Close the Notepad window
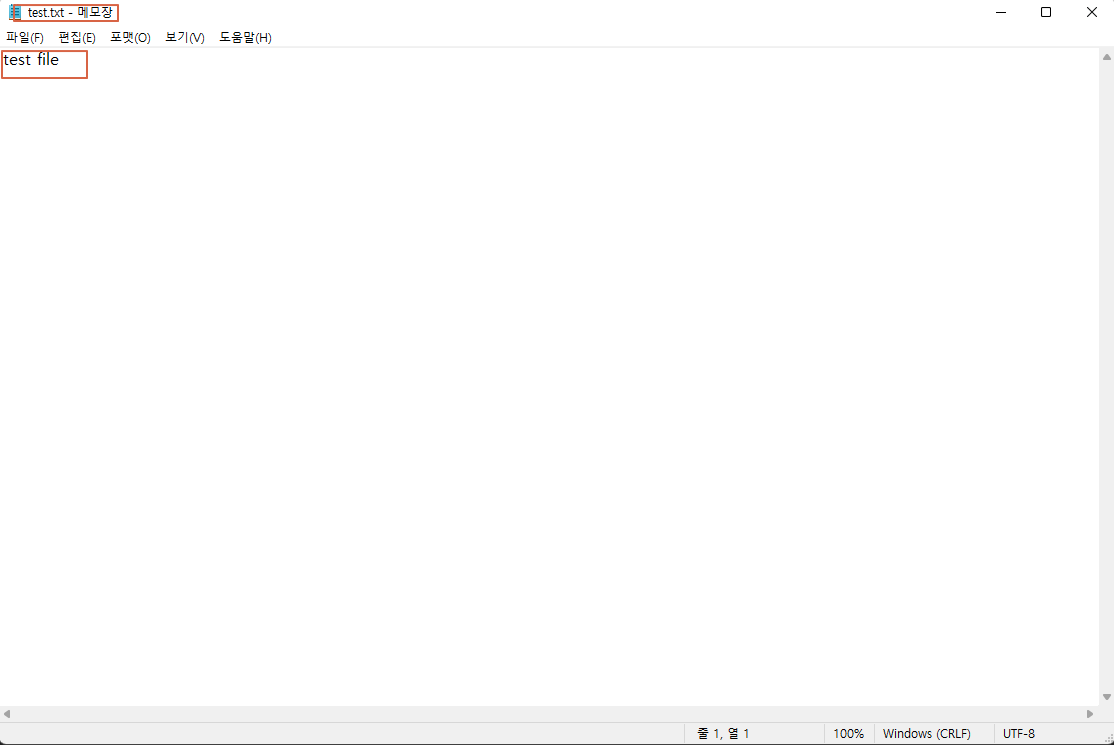 click(x=1091, y=12)
